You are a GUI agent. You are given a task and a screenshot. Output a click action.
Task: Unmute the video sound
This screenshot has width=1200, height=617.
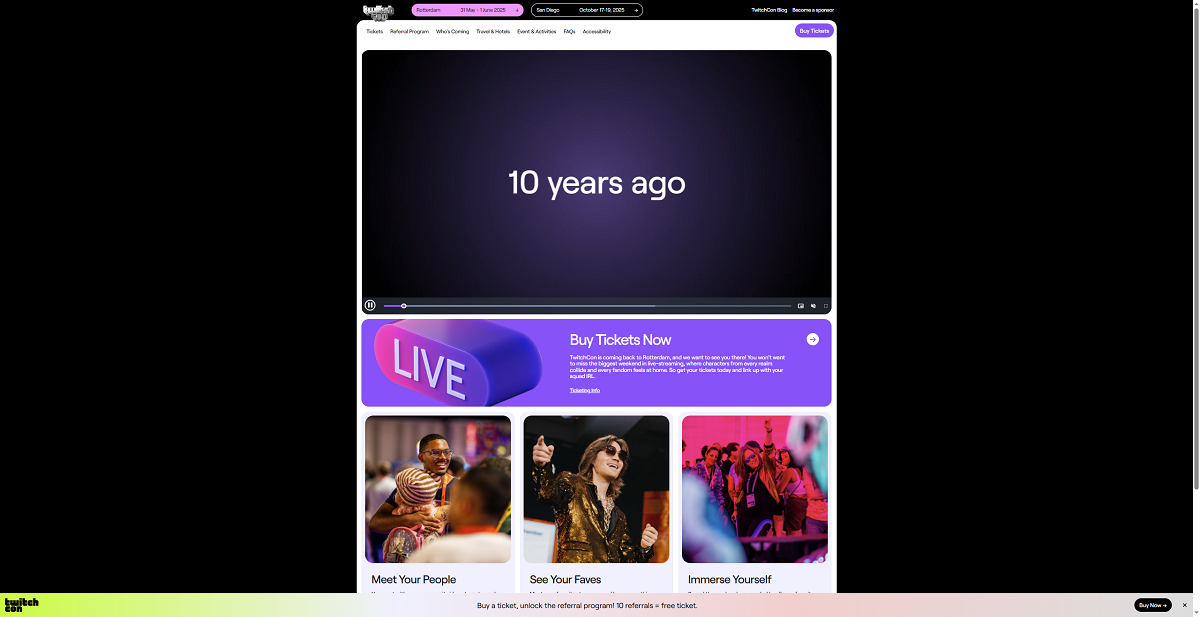click(x=813, y=306)
